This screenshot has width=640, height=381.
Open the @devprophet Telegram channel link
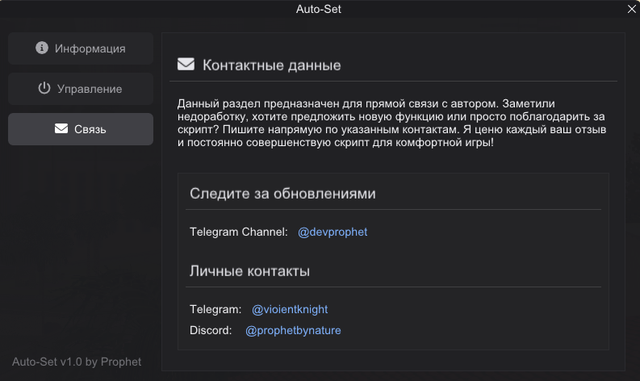(332, 232)
